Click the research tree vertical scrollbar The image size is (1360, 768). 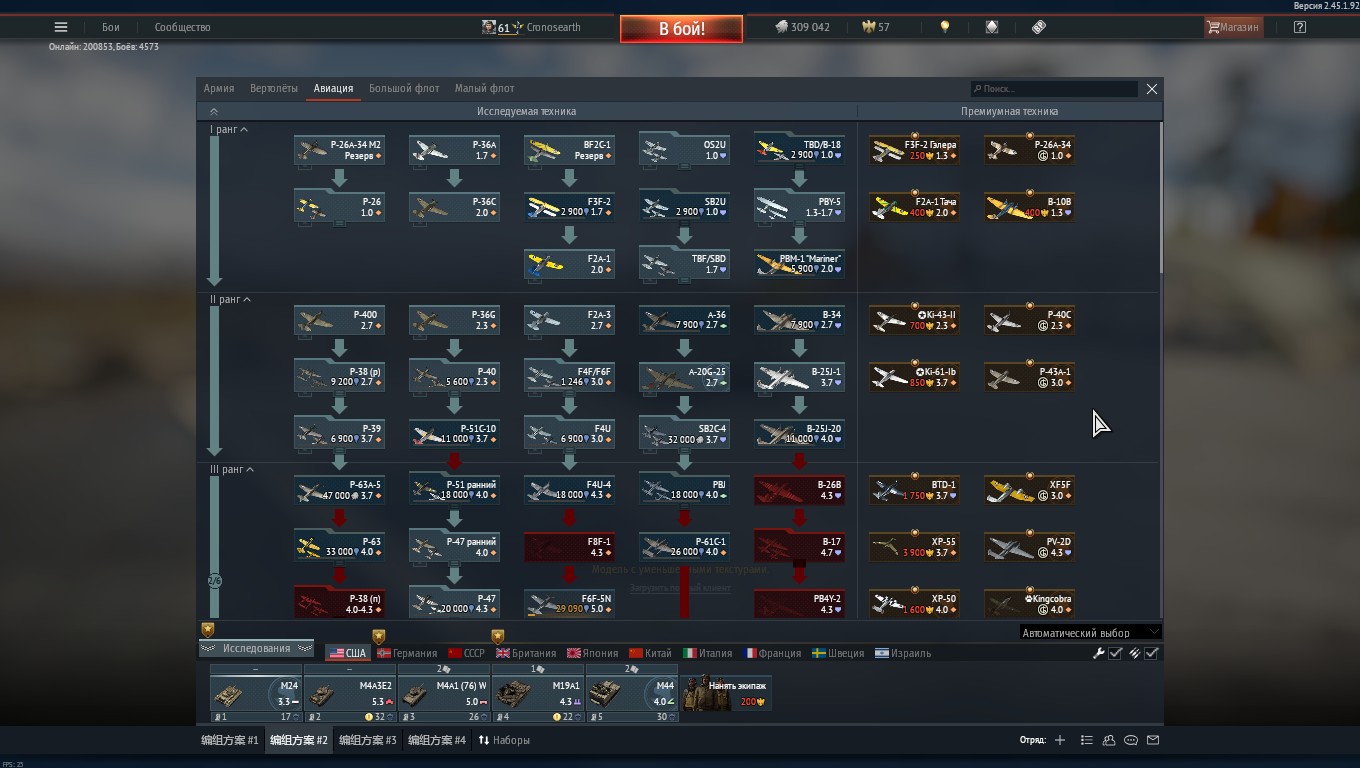coord(1160,196)
